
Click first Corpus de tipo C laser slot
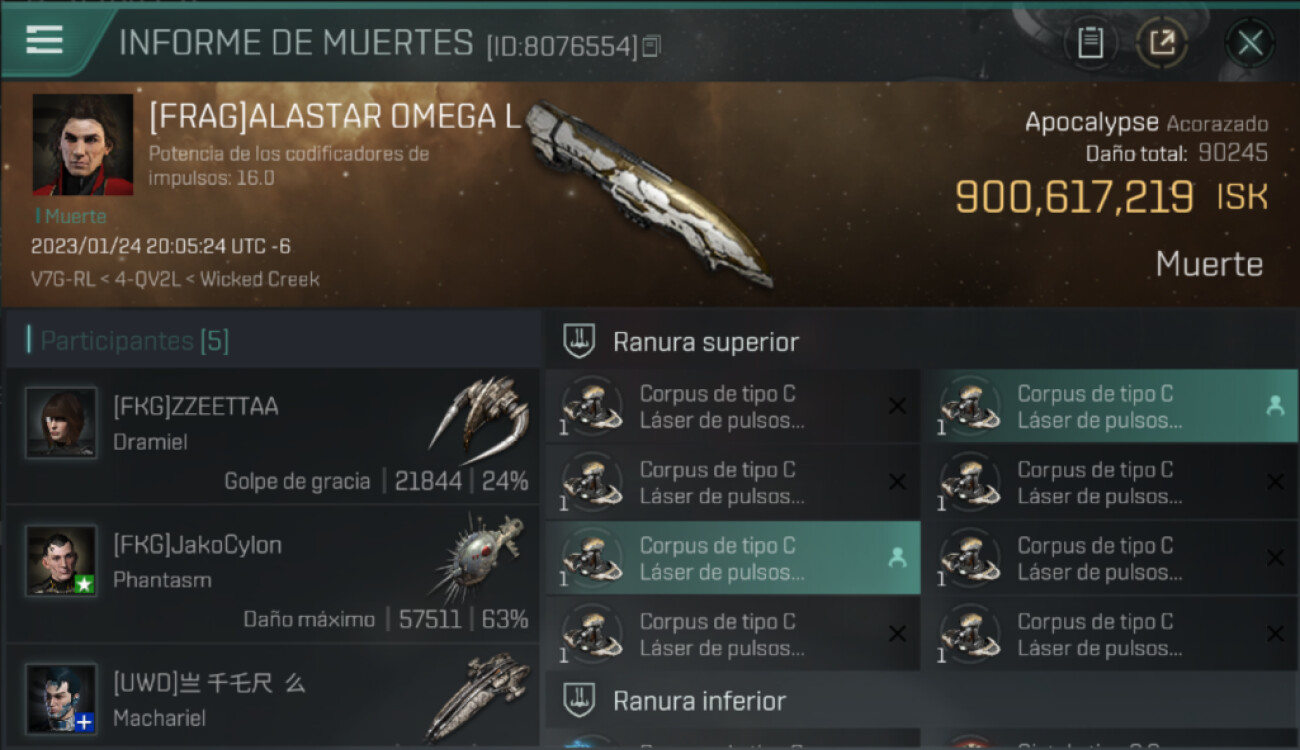(x=733, y=406)
